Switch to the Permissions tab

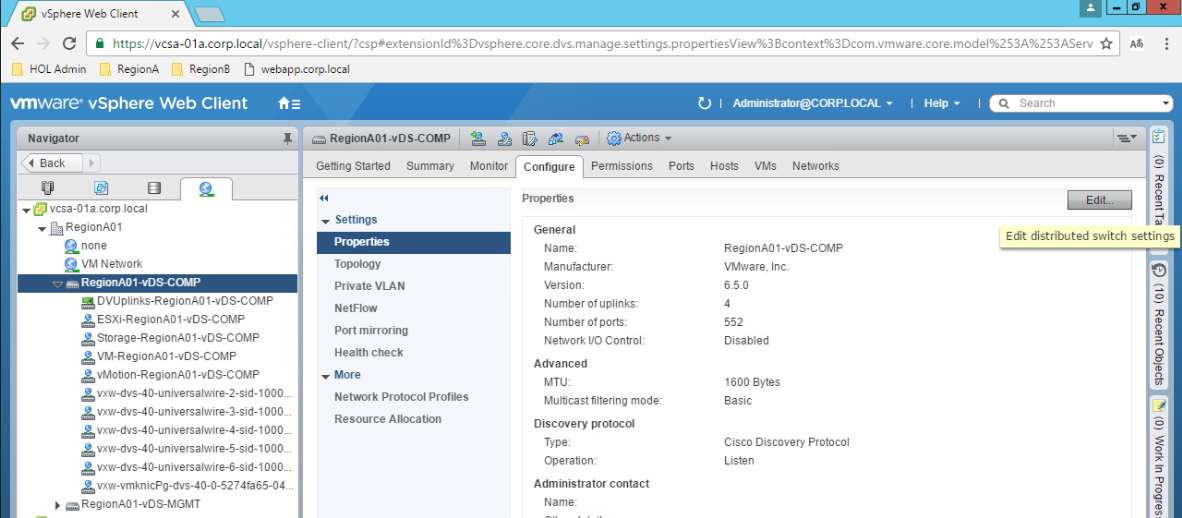tap(622, 166)
